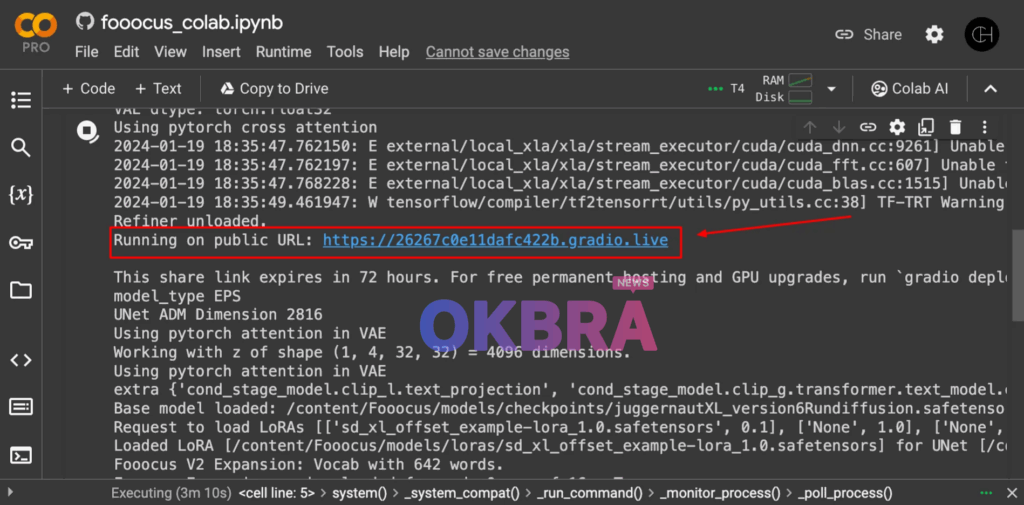Click Copy to Drive button
Screen dimensions: 1024x505
point(274,89)
